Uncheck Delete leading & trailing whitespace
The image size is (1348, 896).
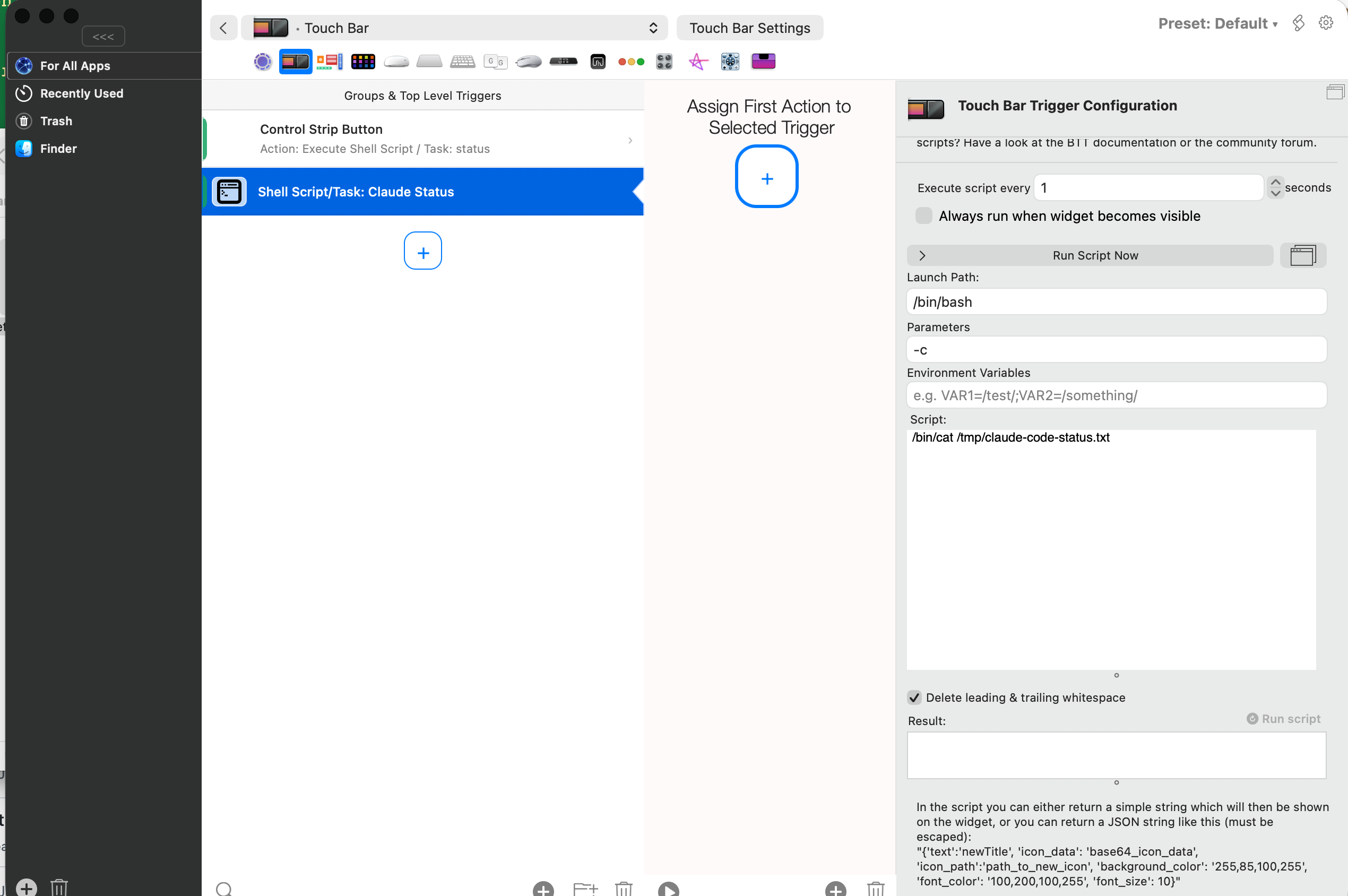(x=914, y=697)
